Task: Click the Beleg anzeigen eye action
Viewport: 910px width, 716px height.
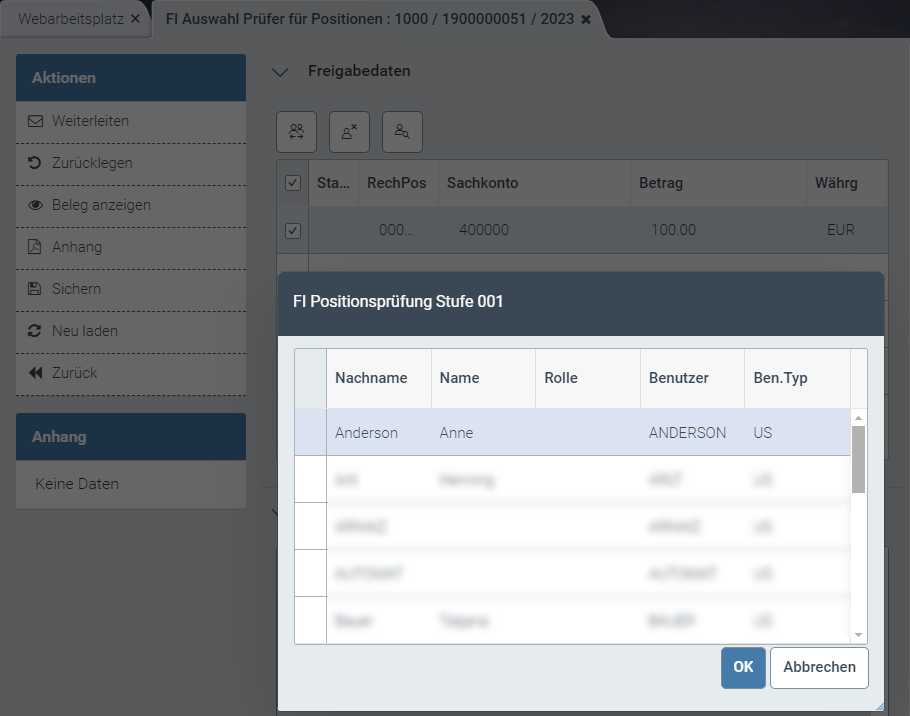Action: click(x=100, y=205)
